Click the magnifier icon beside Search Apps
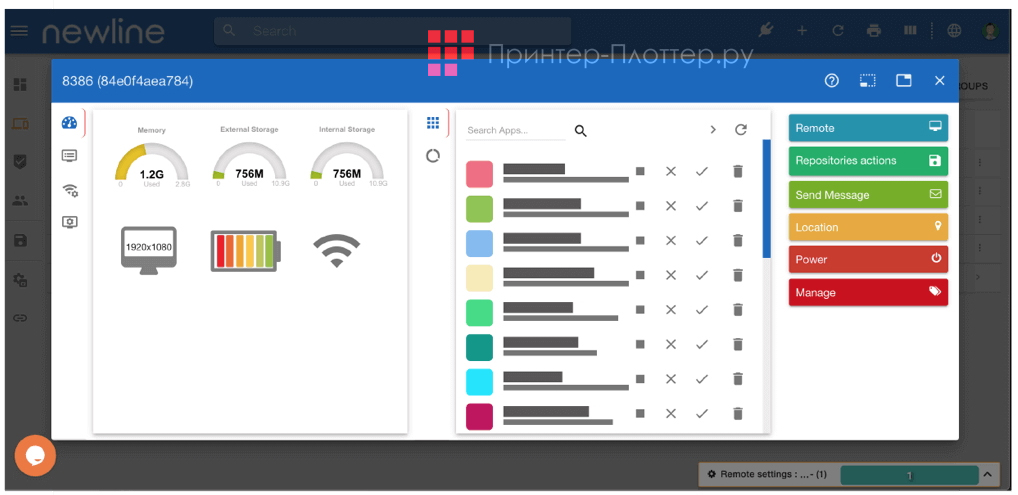The image size is (1018, 495). (x=581, y=131)
